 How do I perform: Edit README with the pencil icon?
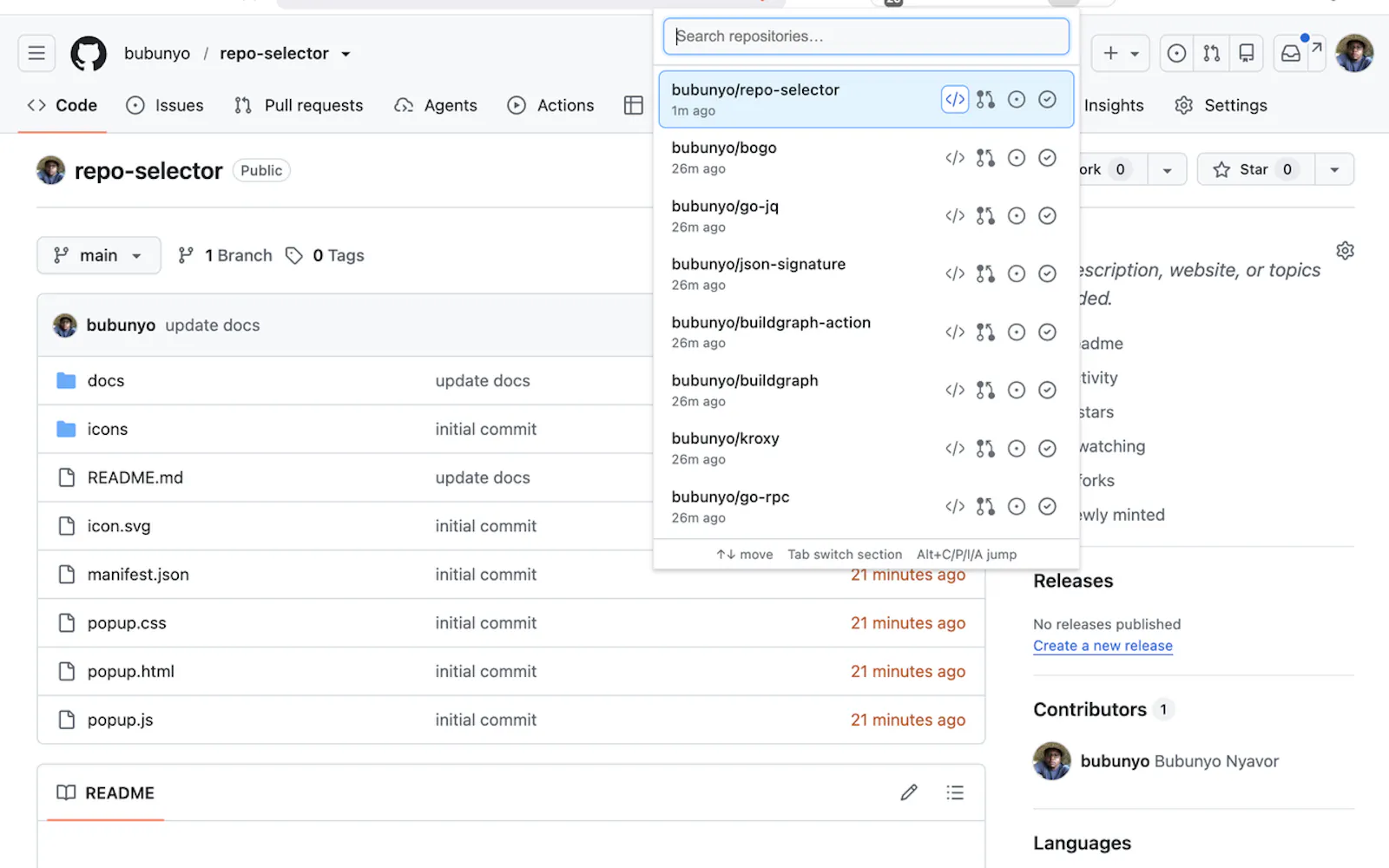(x=909, y=792)
